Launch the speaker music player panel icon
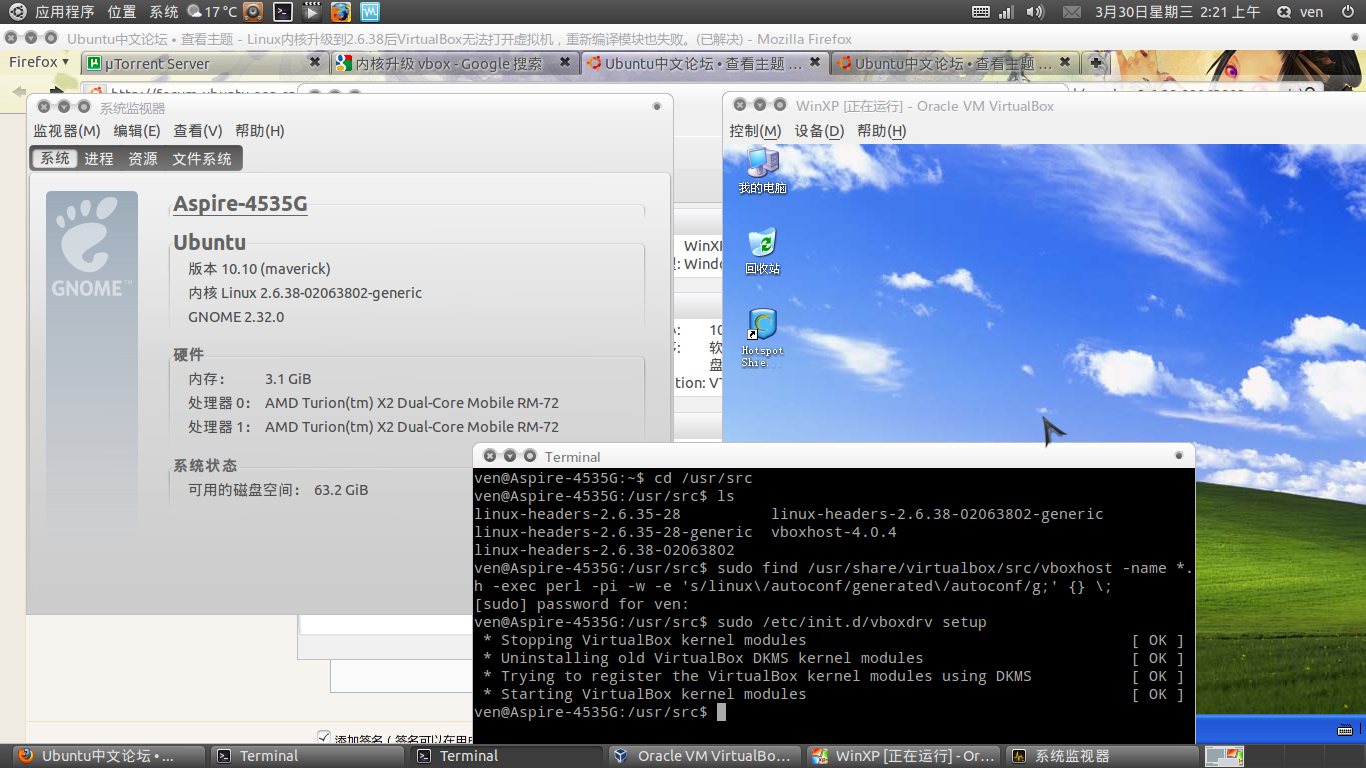This screenshot has width=1366, height=768. click(254, 12)
